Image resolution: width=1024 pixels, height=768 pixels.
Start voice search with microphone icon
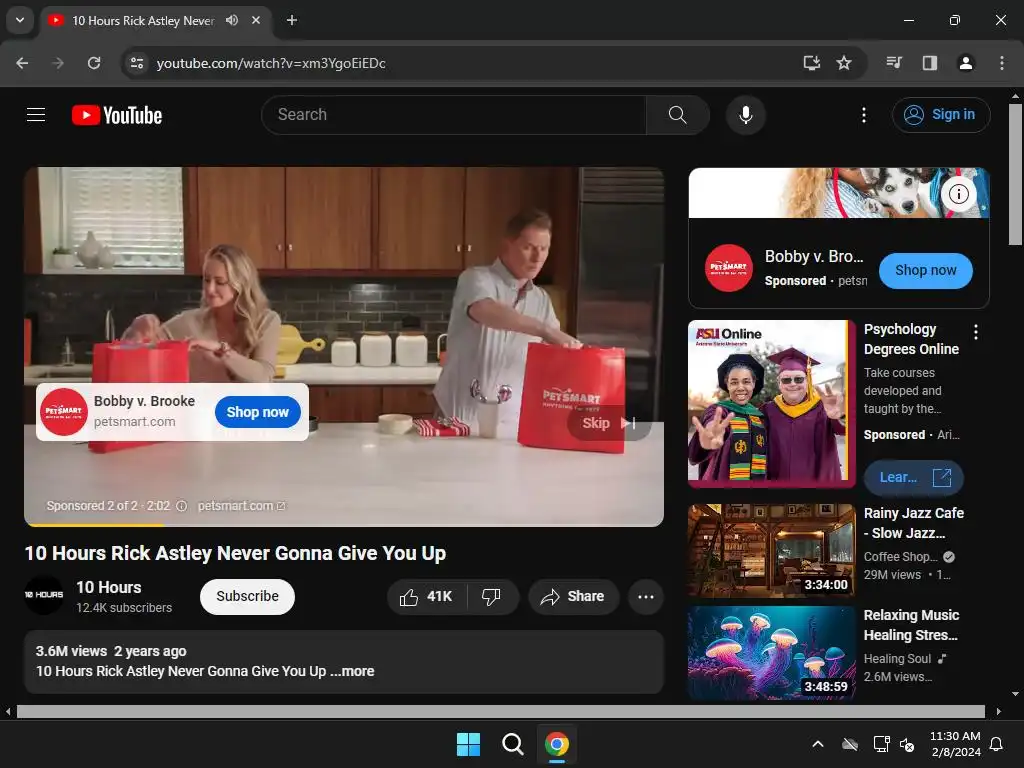[745, 115]
